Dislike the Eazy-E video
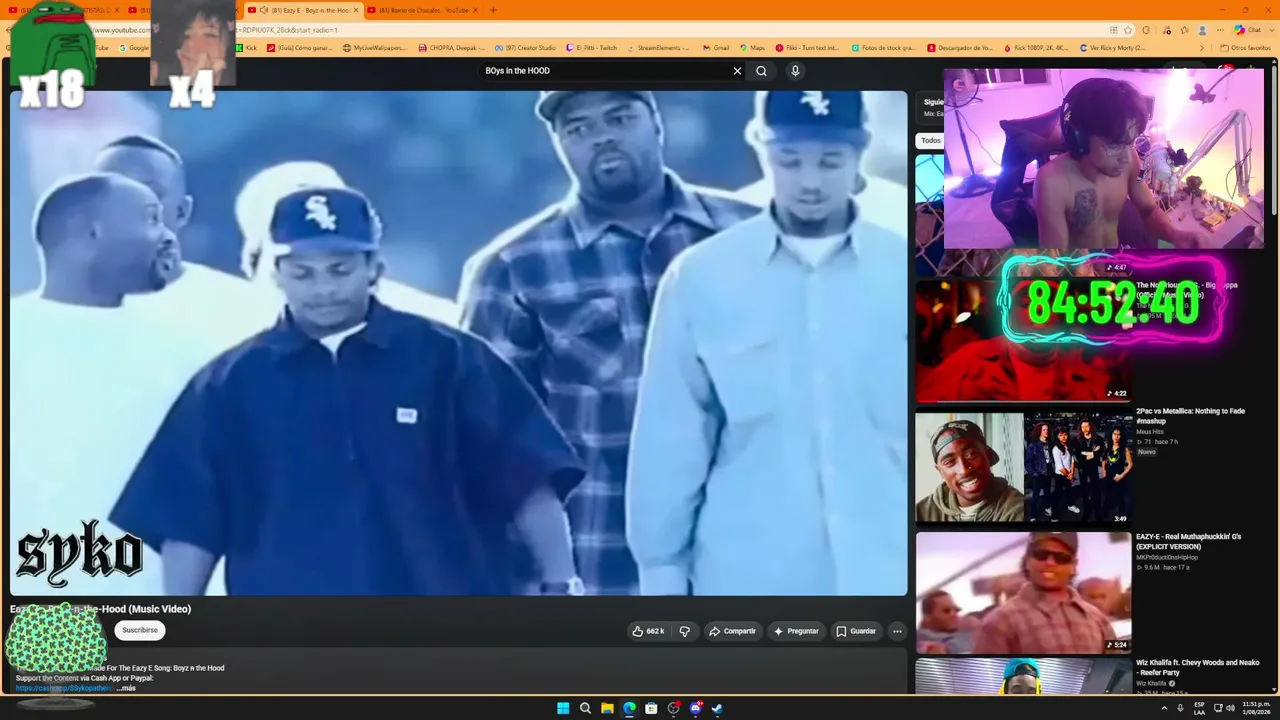The width and height of the screenshot is (1280, 720). (685, 631)
